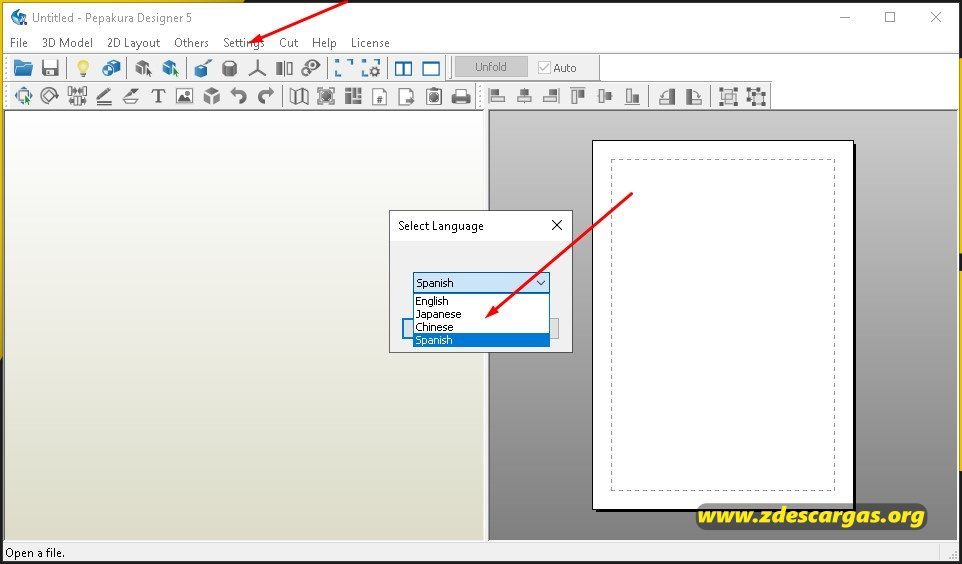Click the blue corner brackets icon
The width and height of the screenshot is (962, 564).
pos(344,68)
